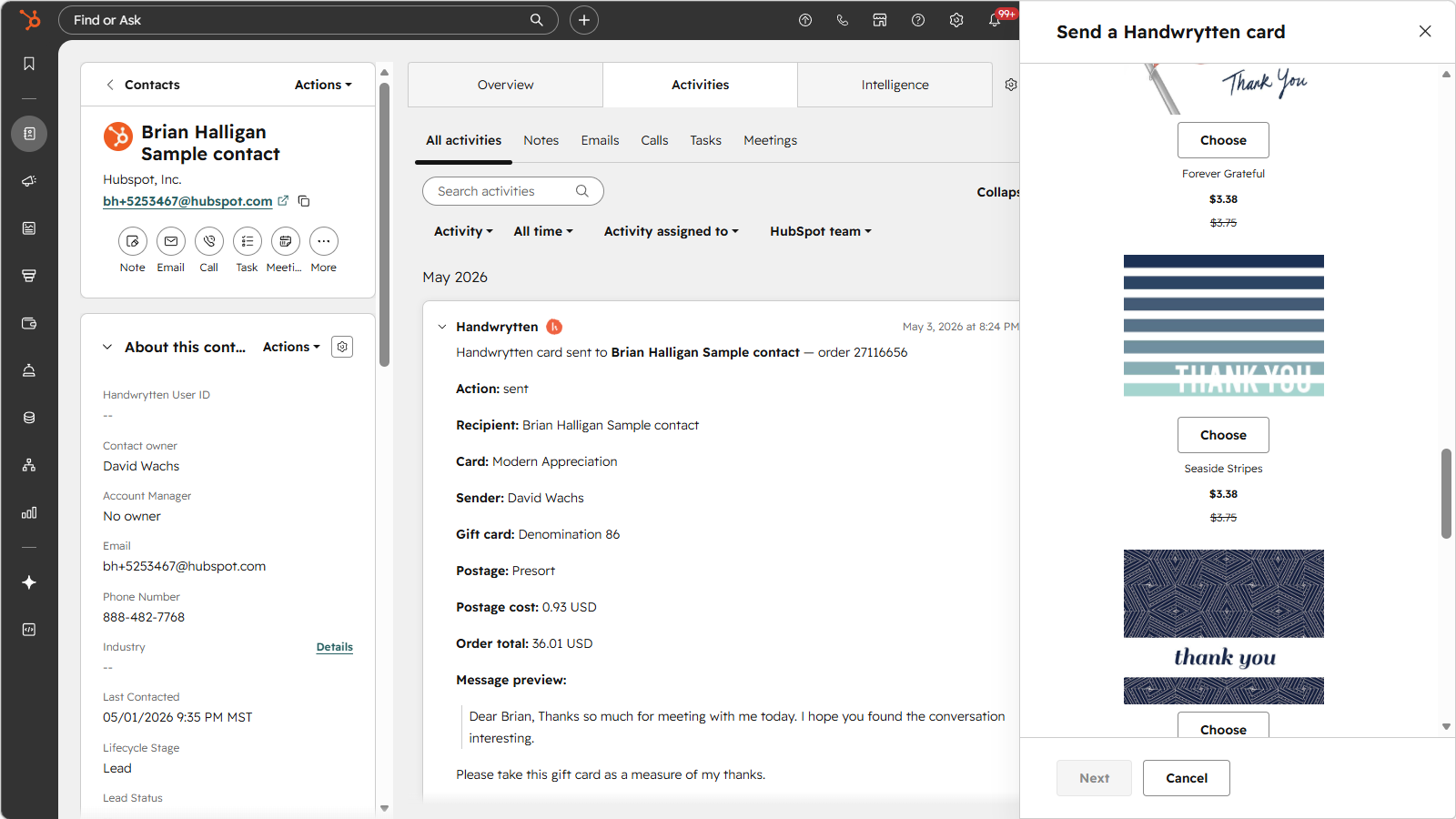Select the Meetings sub-tab

(771, 140)
